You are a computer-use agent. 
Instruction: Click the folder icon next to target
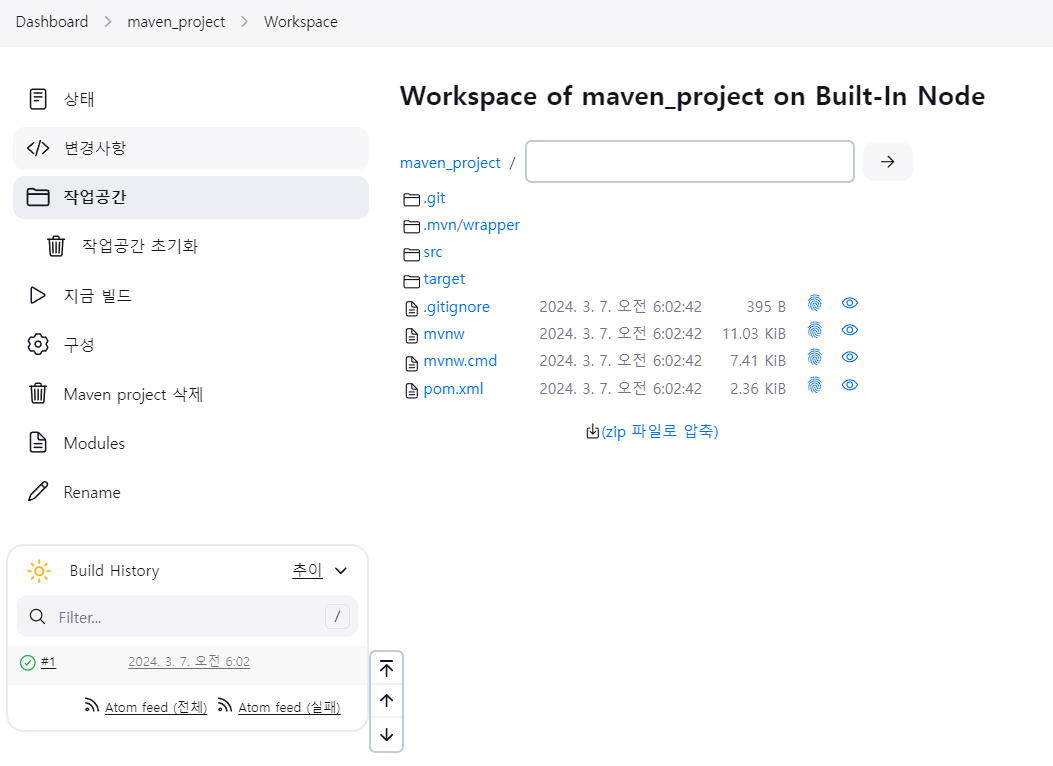click(x=412, y=281)
